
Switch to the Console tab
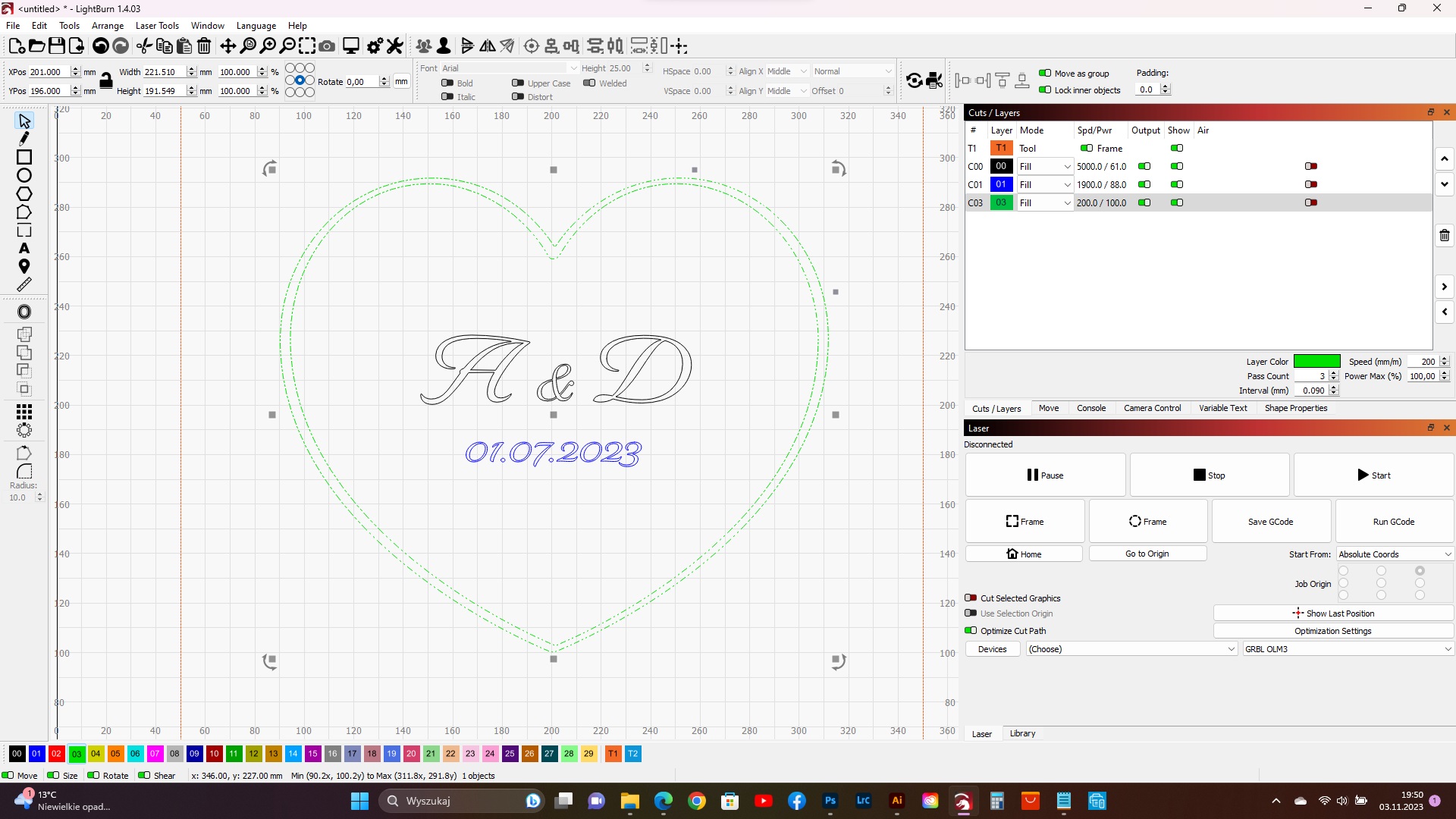[1091, 408]
